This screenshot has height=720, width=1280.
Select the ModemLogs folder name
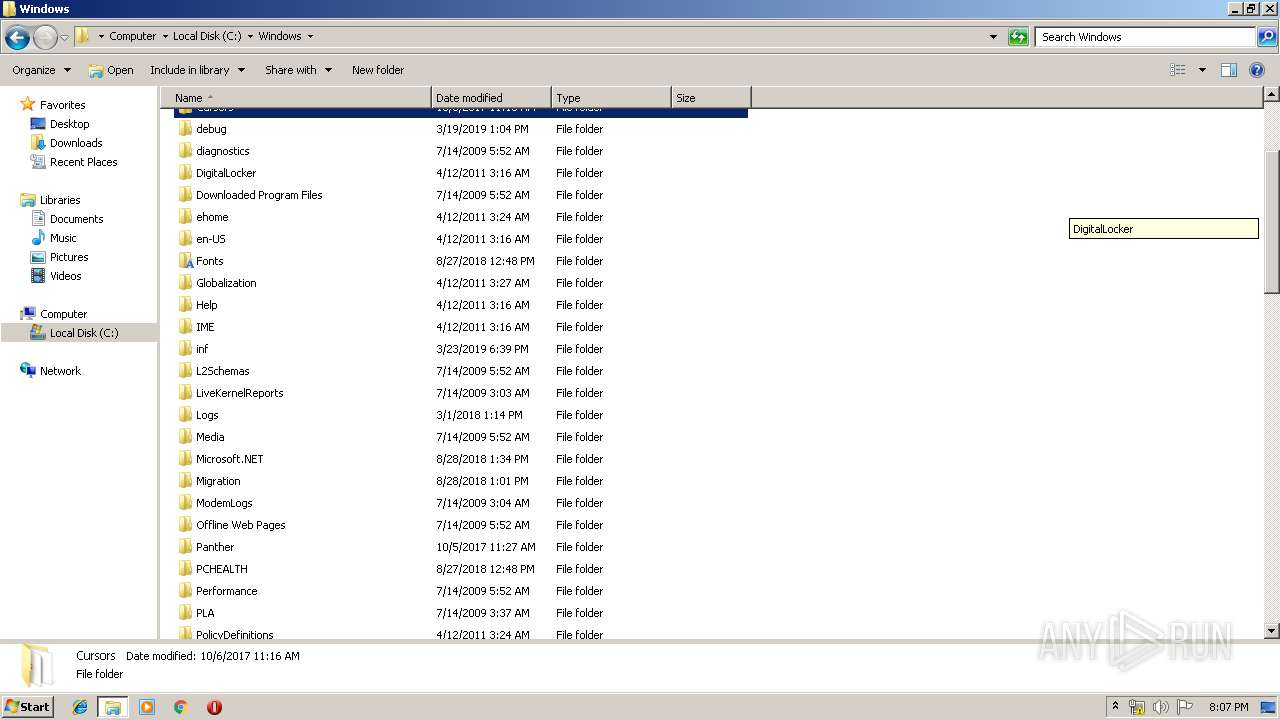(x=224, y=503)
